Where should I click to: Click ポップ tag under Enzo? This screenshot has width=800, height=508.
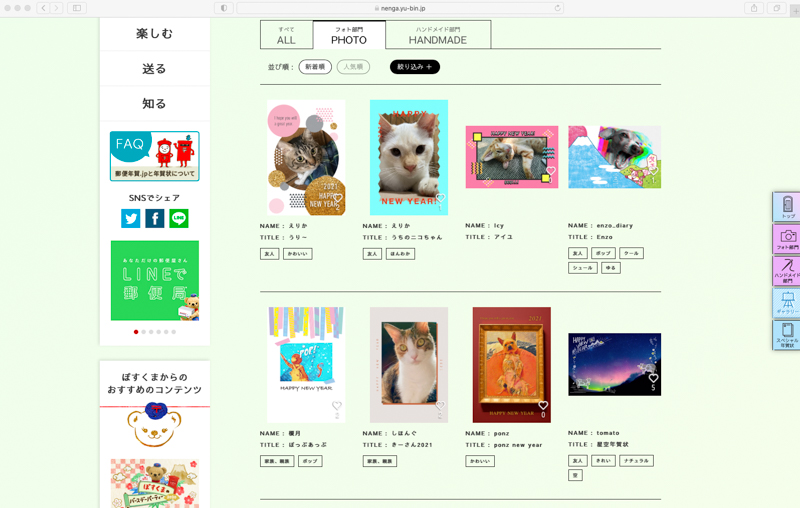[x=603, y=253]
